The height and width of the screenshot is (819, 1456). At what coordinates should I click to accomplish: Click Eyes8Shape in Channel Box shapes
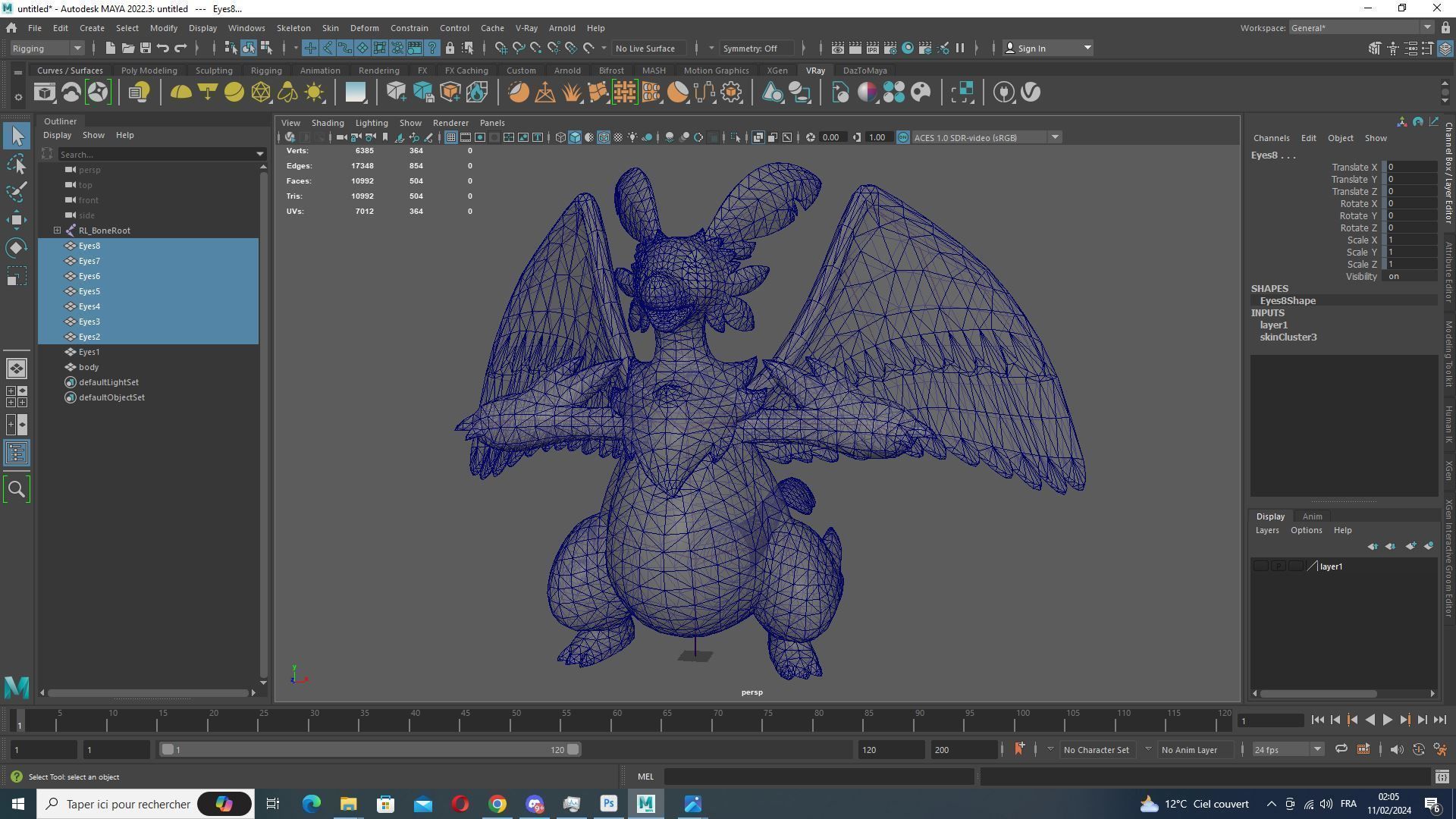[1288, 301]
